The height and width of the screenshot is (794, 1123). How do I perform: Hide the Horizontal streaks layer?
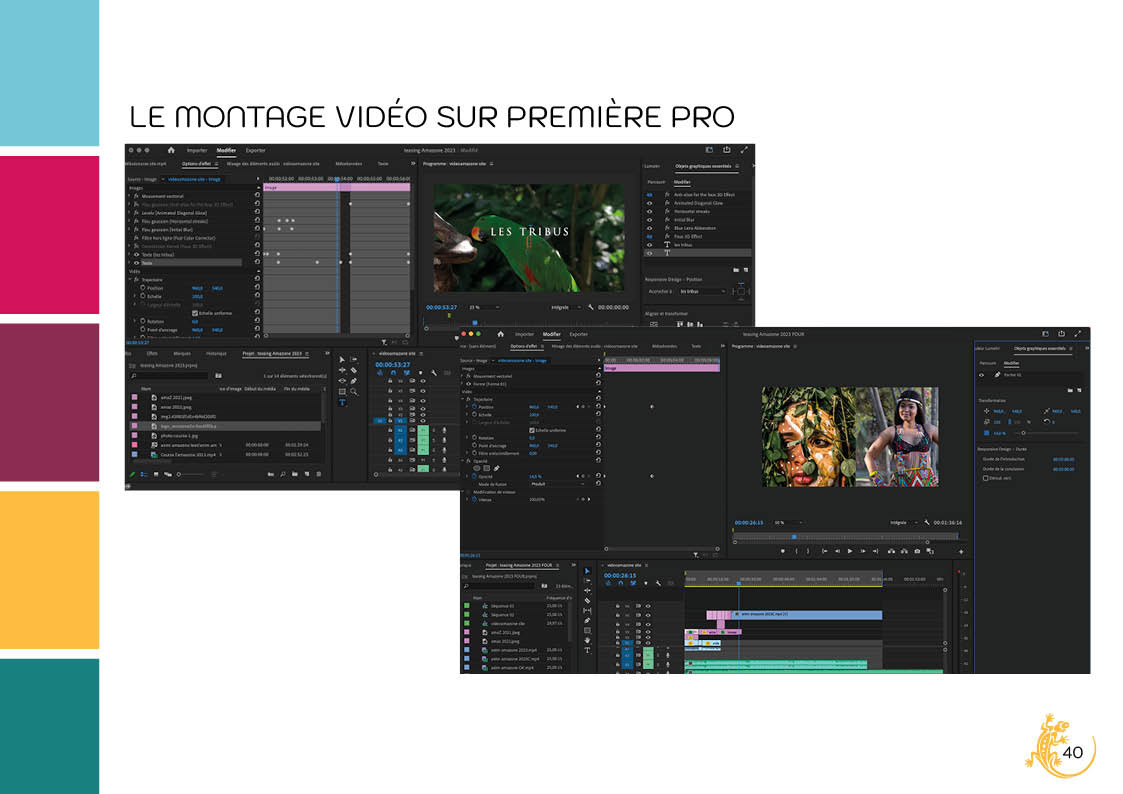(x=650, y=211)
